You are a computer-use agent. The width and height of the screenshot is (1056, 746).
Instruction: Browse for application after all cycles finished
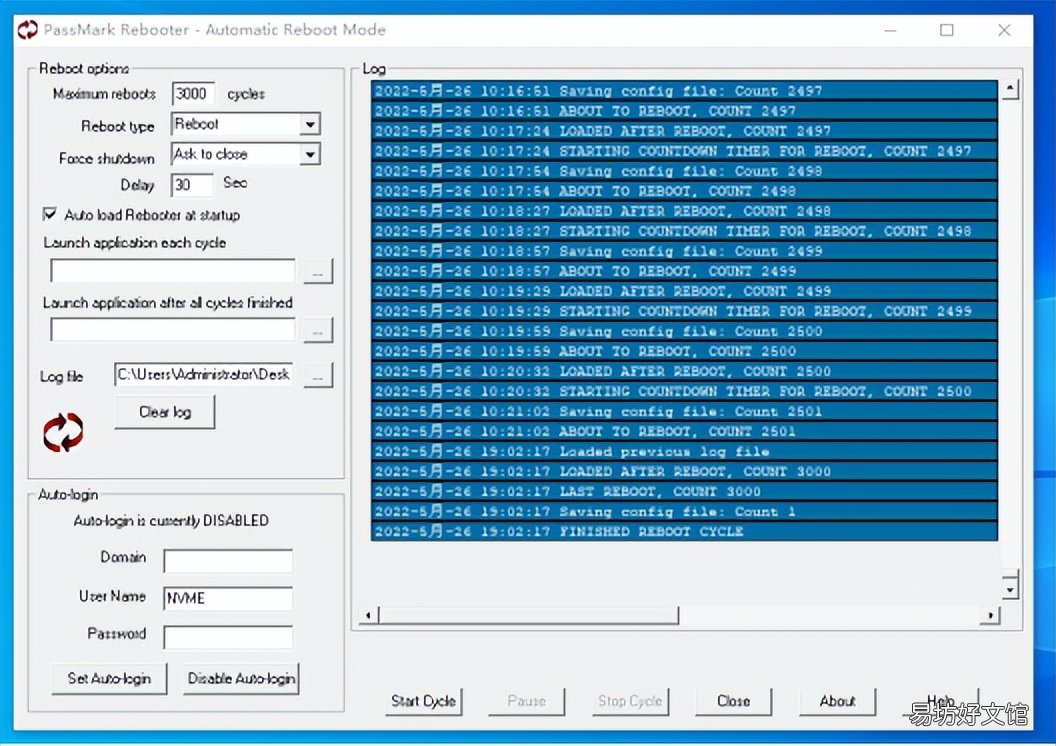318,330
